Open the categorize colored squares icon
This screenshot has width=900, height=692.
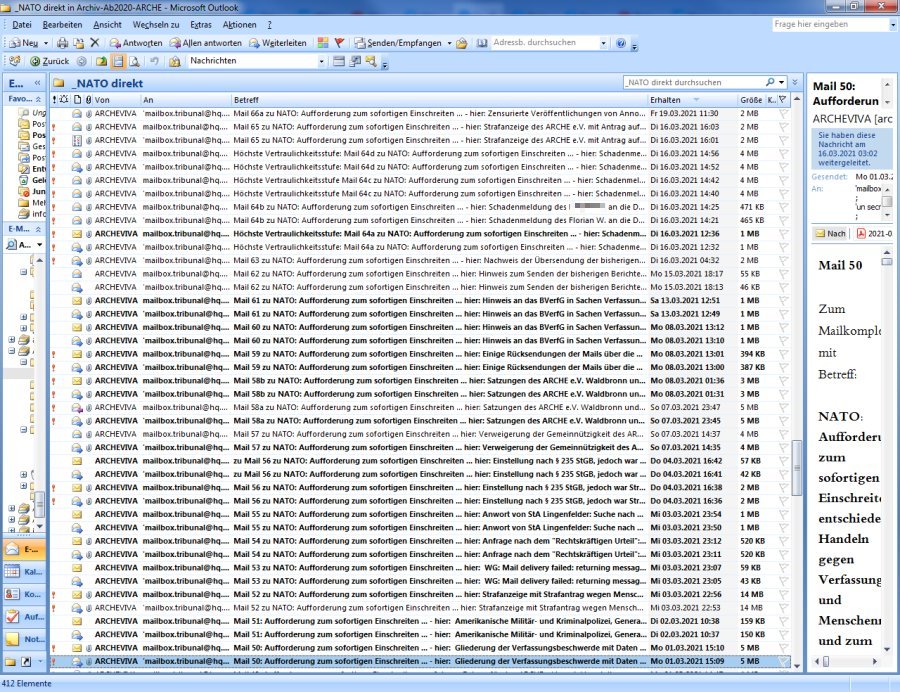(323, 43)
